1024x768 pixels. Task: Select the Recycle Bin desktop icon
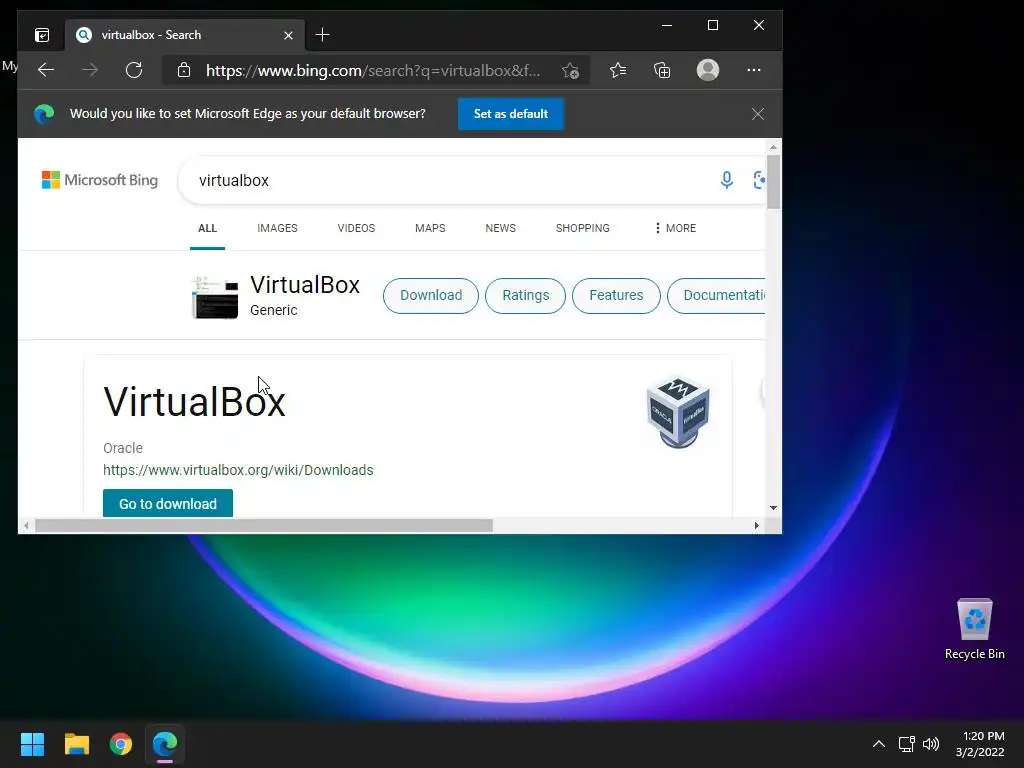[x=974, y=629]
